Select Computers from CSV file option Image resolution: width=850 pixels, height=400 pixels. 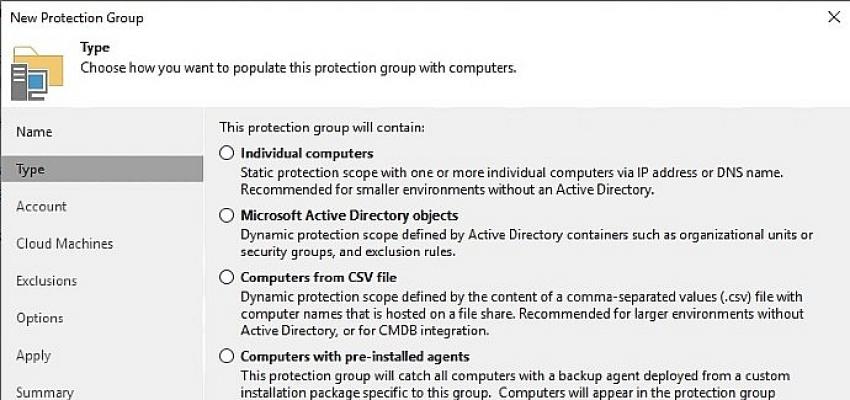tap(226, 277)
